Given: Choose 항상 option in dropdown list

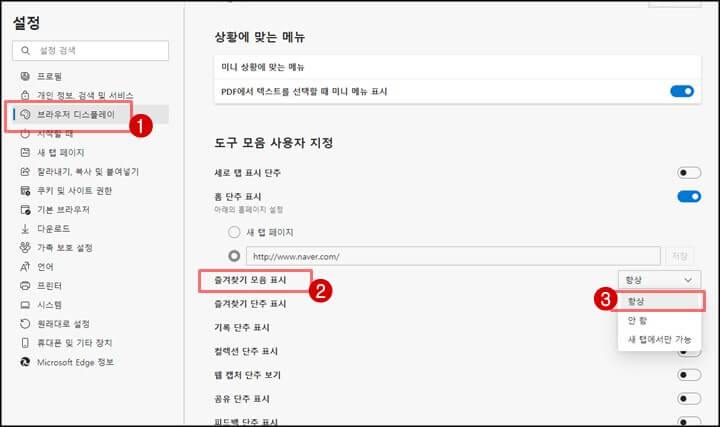Looking at the screenshot, I should click(659, 302).
